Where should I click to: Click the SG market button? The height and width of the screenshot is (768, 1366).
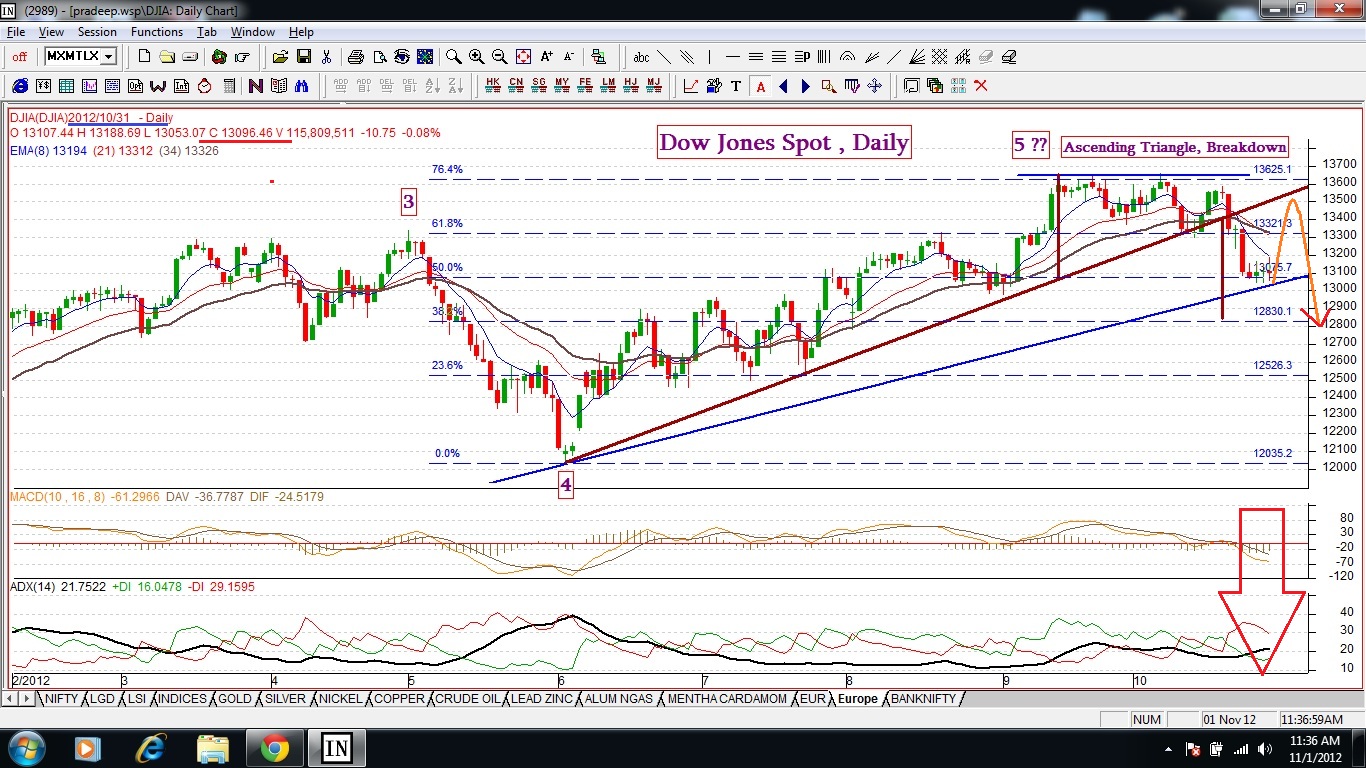click(x=539, y=86)
